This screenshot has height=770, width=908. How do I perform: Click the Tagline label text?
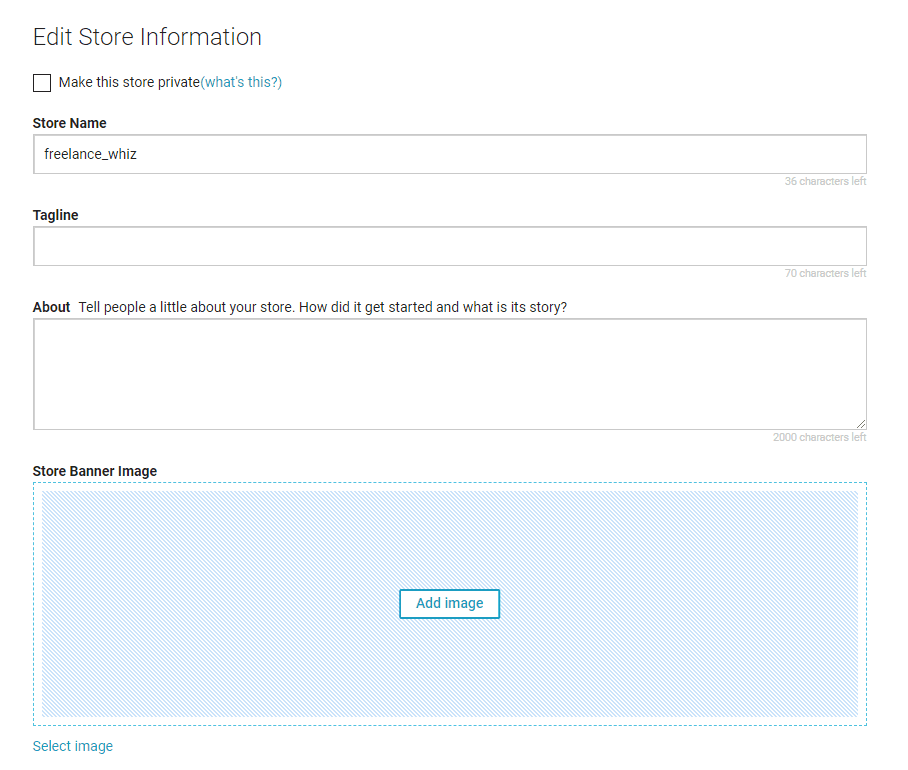click(55, 215)
